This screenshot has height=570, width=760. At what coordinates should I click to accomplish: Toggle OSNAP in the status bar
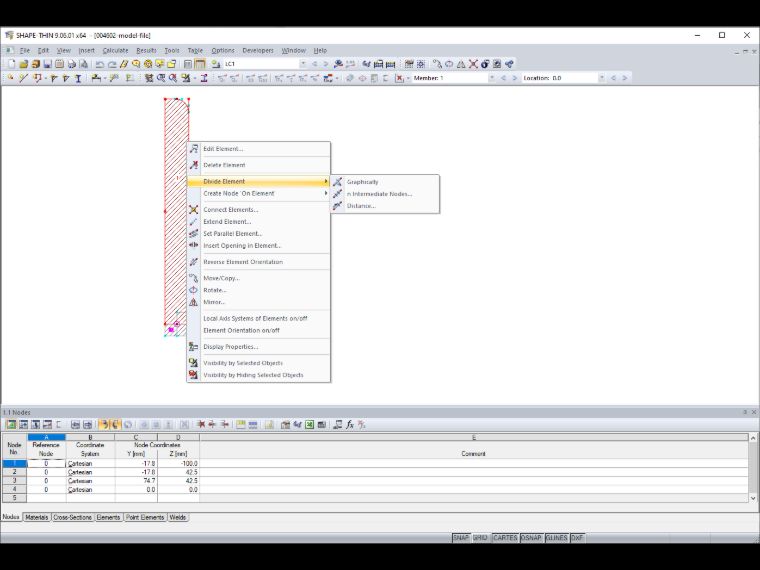pos(531,538)
